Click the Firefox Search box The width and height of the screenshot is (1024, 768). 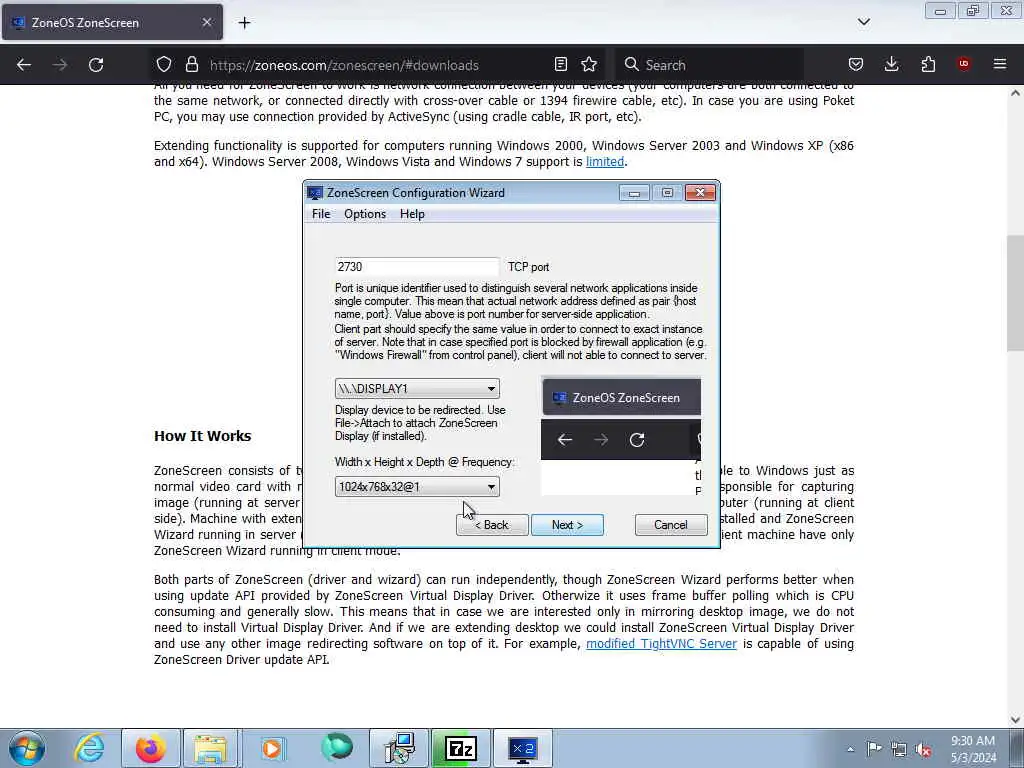tap(709, 65)
